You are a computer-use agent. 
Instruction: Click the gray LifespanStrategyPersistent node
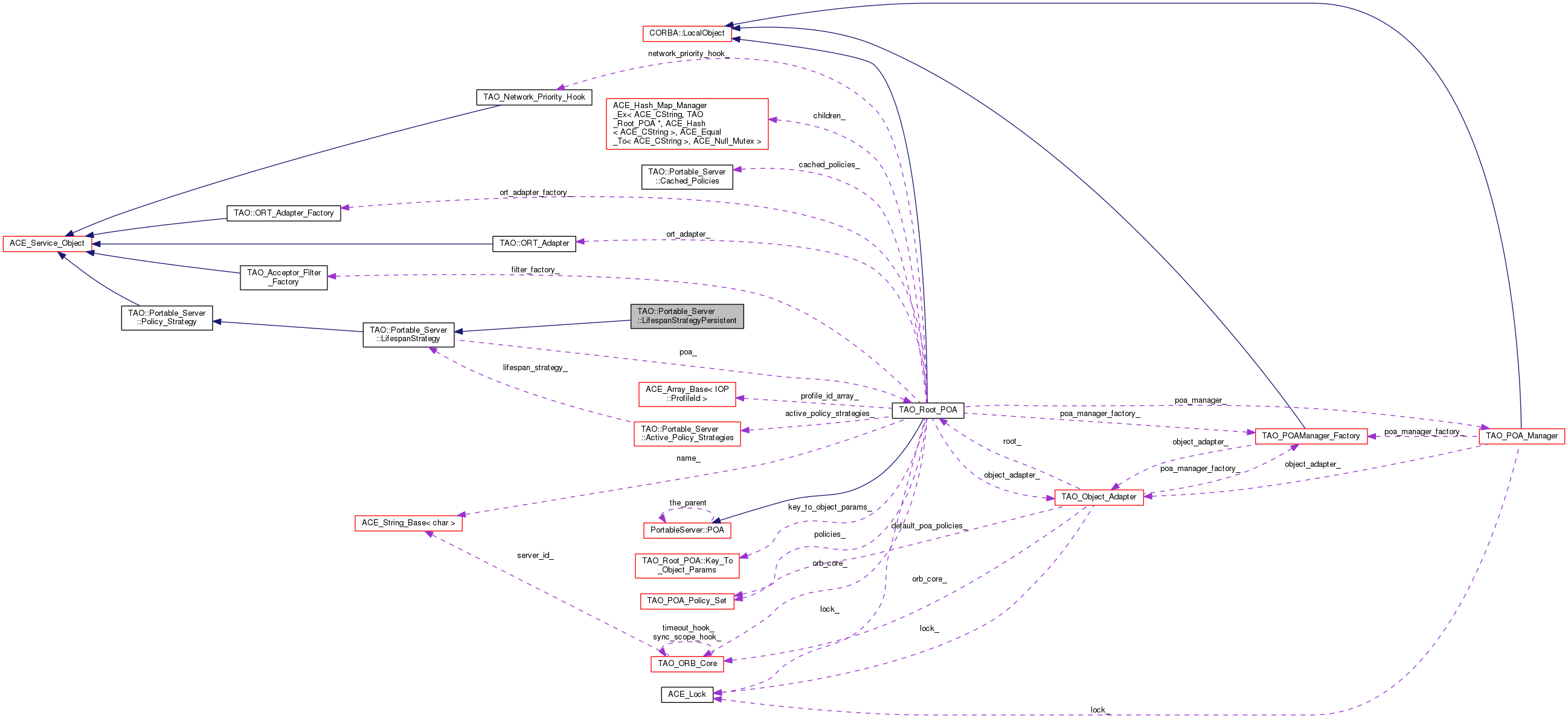pos(687,316)
